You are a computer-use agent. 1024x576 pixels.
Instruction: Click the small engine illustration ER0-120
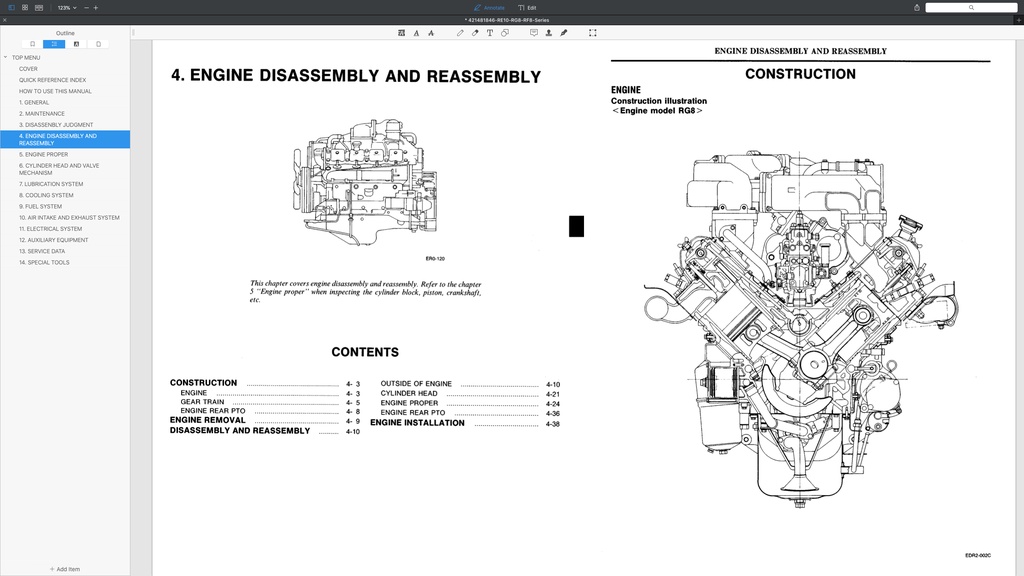coord(366,182)
